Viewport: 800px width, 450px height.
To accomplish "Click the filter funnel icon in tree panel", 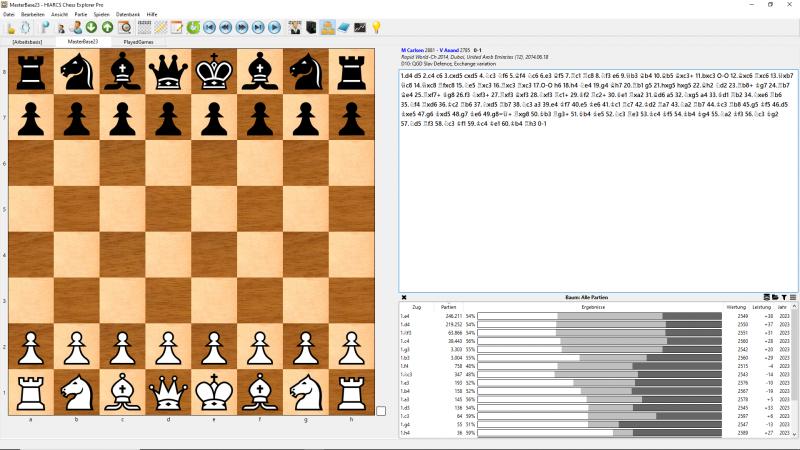I will 784,297.
